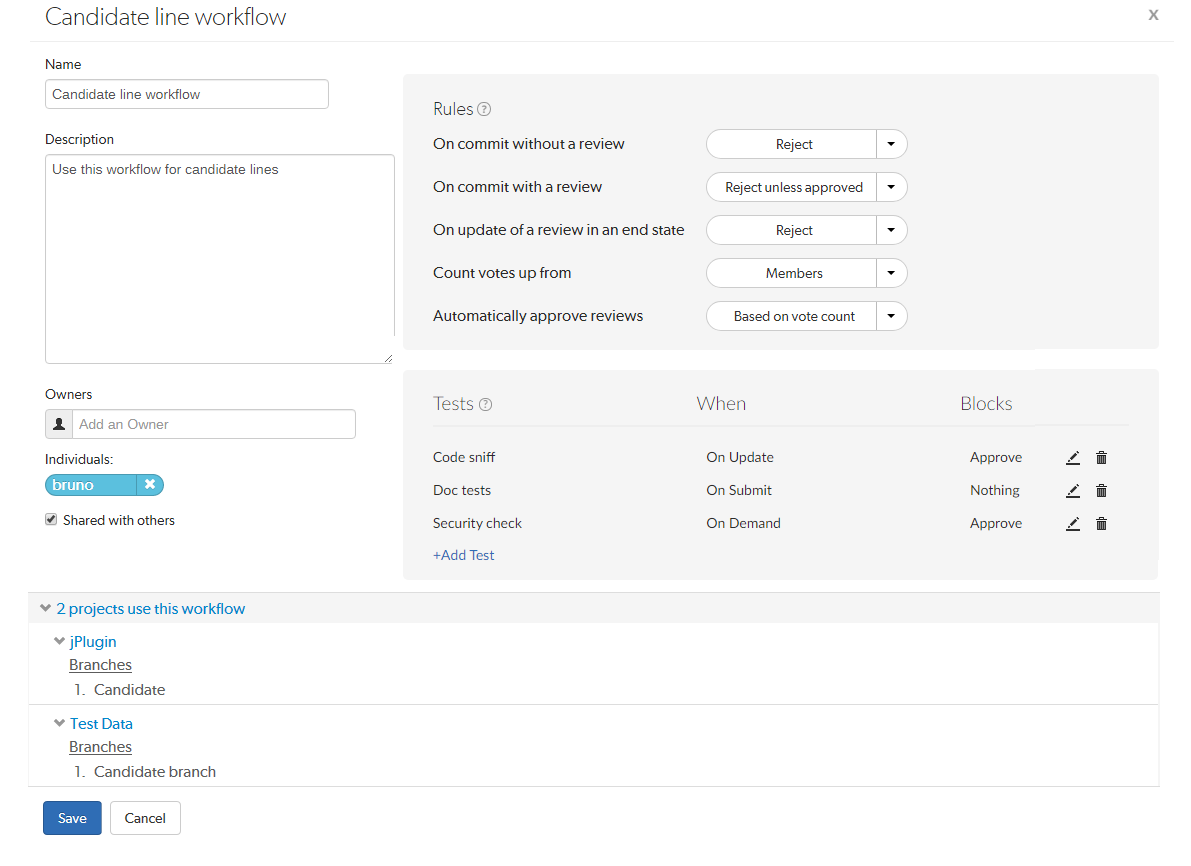This screenshot has height=866, width=1191.
Task: Edit the Code sniff test
Action: [x=1073, y=457]
